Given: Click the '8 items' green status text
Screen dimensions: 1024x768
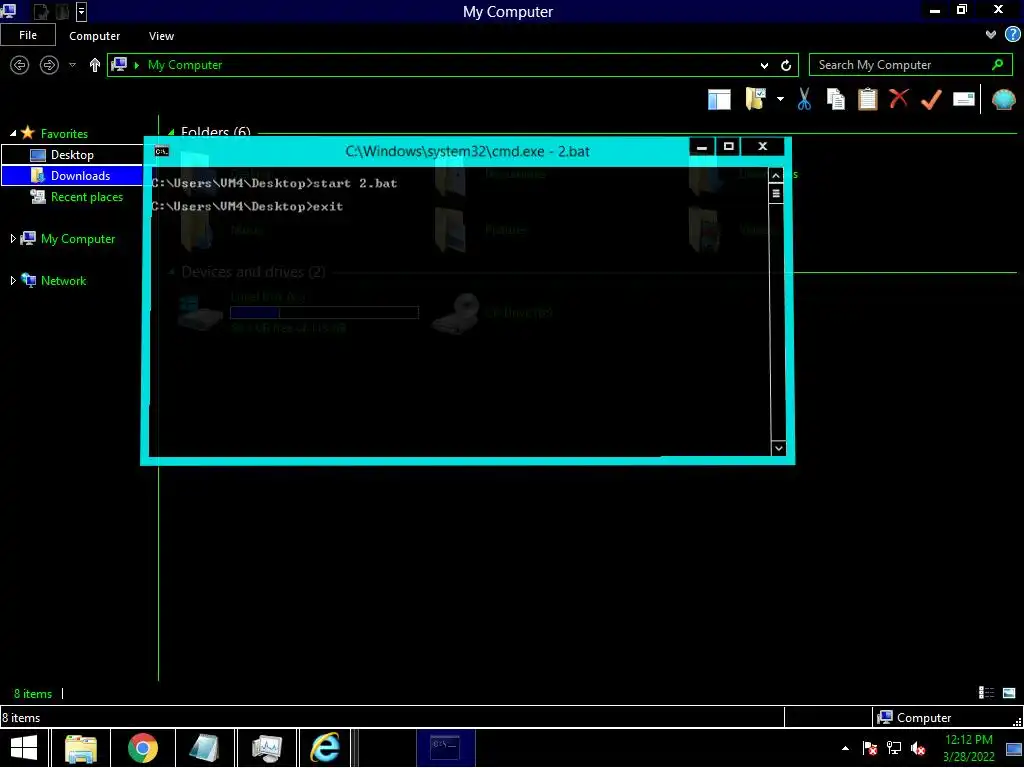Looking at the screenshot, I should point(33,694).
